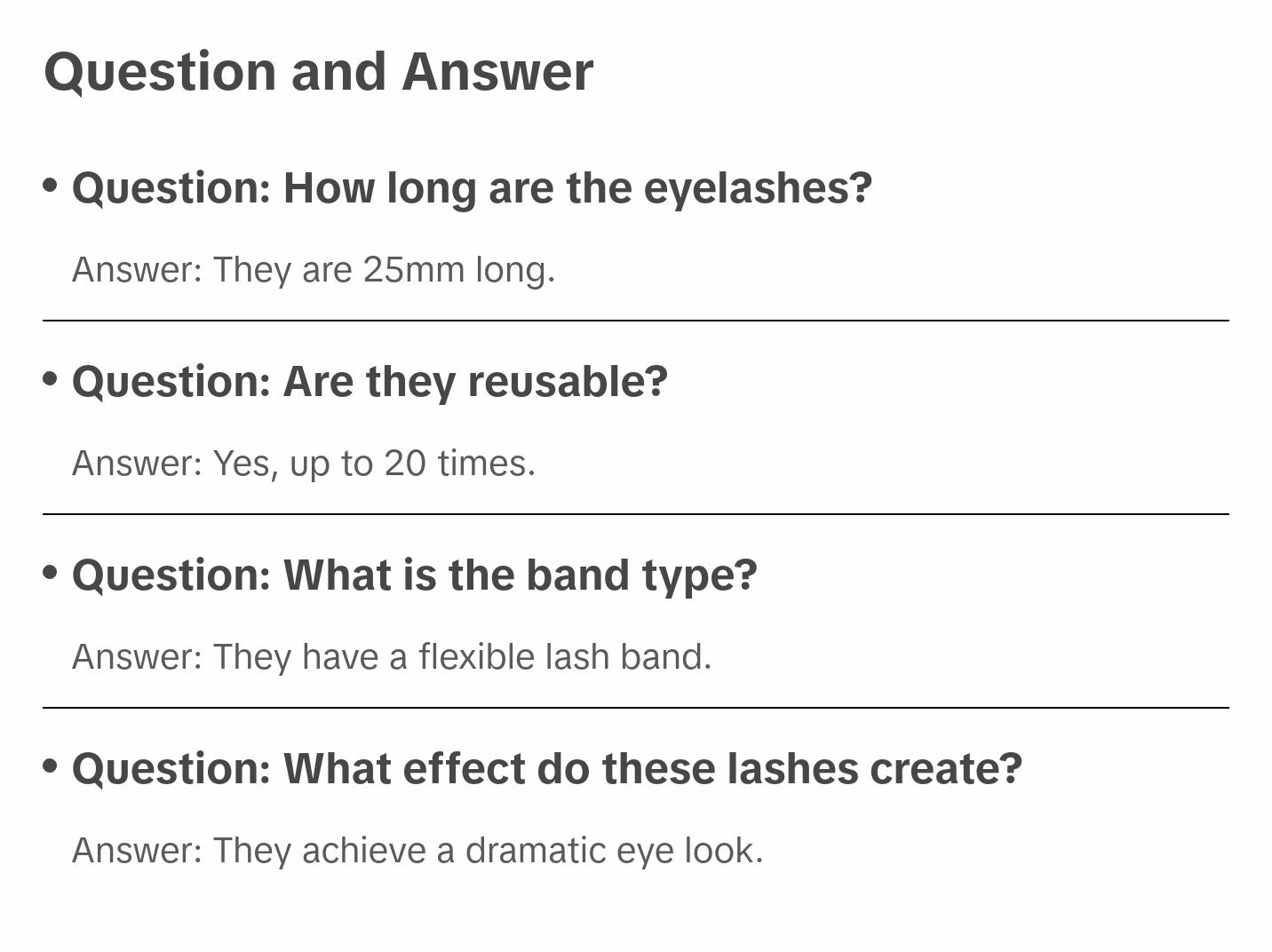
Task: Click the divider line under the reusable answer
Action: pos(636,514)
